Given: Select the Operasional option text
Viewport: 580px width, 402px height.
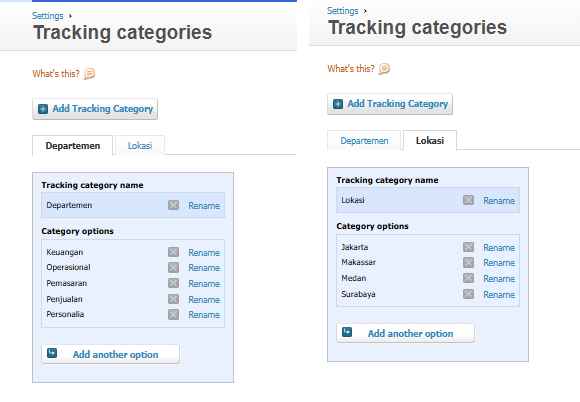Looking at the screenshot, I should coord(68,267).
